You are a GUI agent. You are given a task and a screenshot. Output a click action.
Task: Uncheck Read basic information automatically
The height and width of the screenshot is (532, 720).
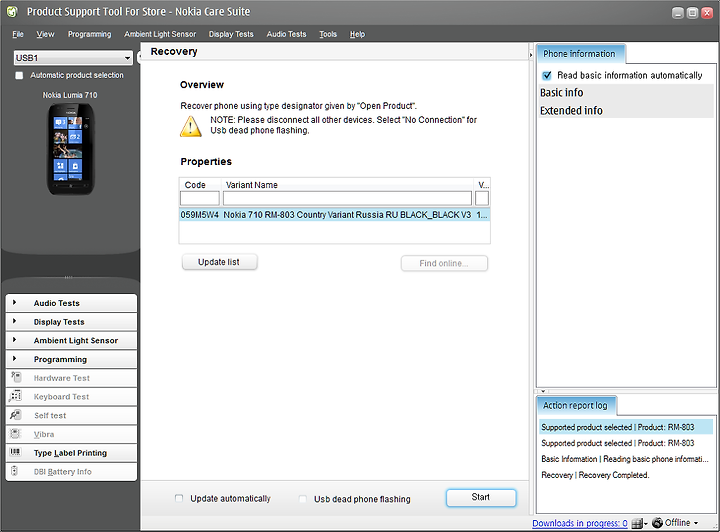click(x=547, y=75)
